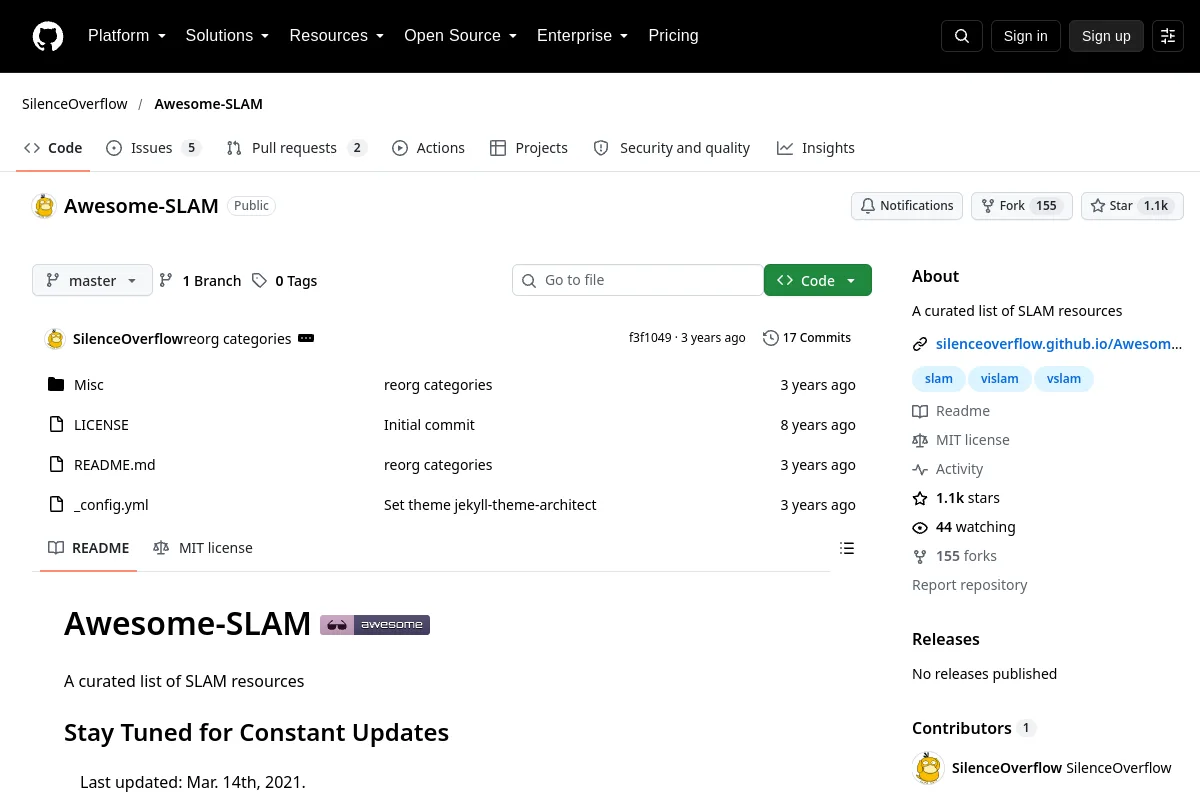Open the Releases heading link
Image resolution: width=1200 pixels, height=800 pixels.
tap(946, 639)
